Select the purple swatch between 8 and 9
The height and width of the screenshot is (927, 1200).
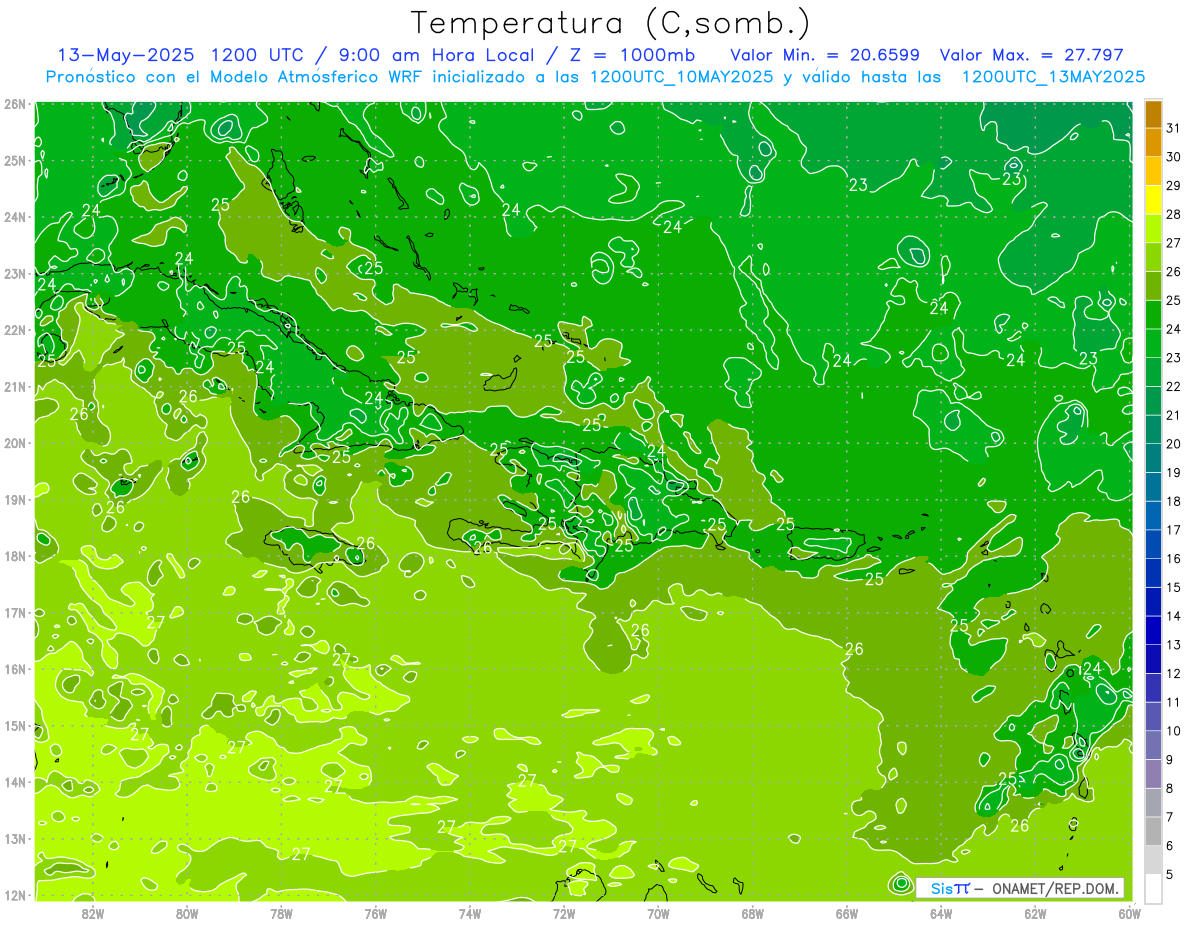[x=1153, y=773]
